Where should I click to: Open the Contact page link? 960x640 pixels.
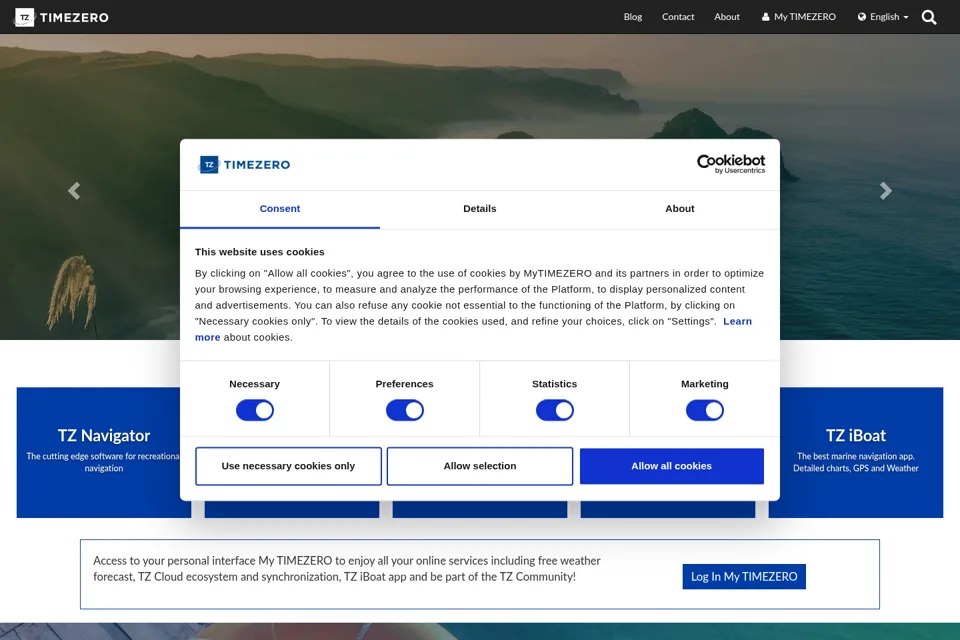tap(678, 17)
